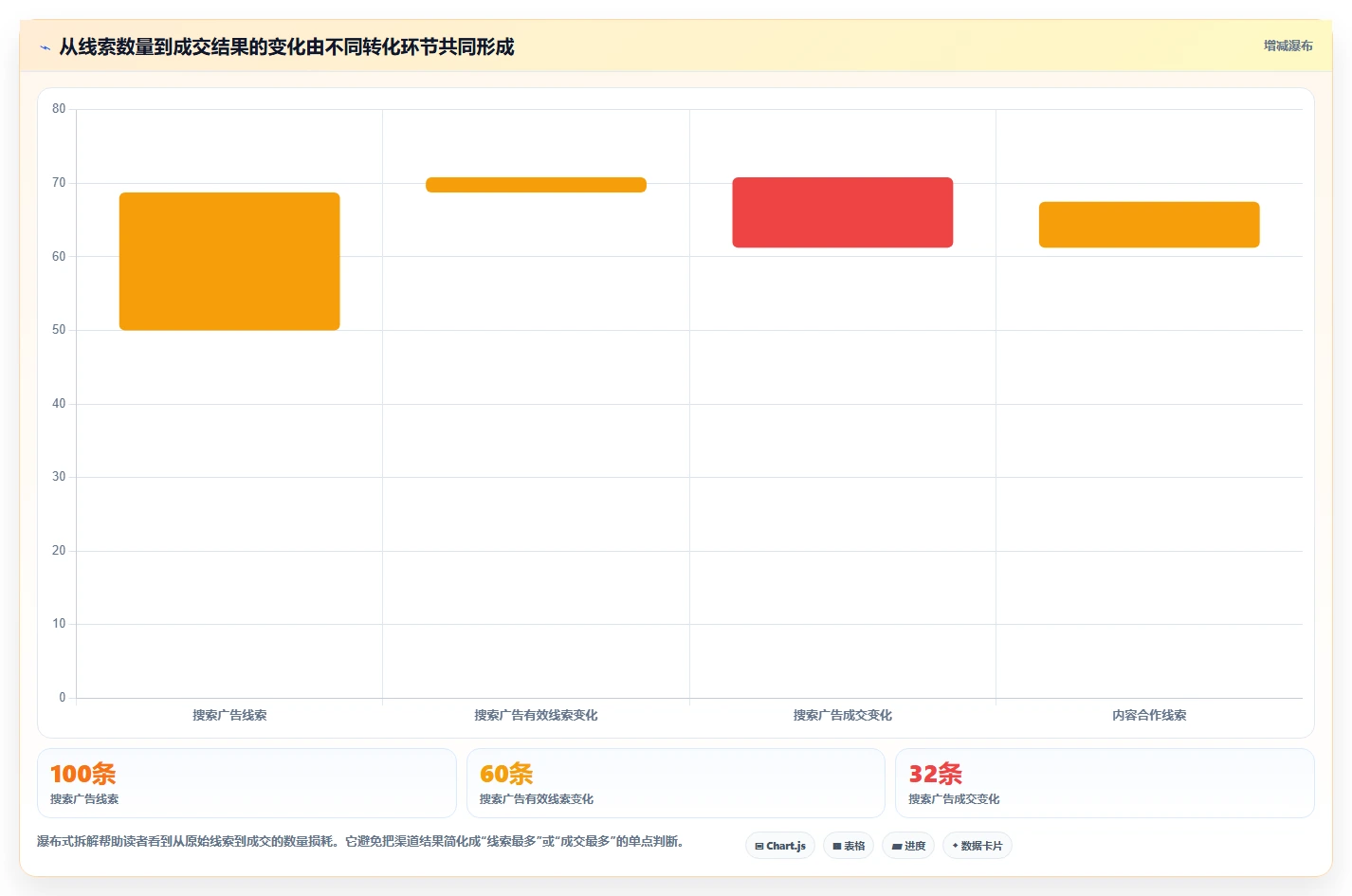Click the 瀑布式拆解 description text below the cards
The image size is (1352, 896).
[360, 841]
